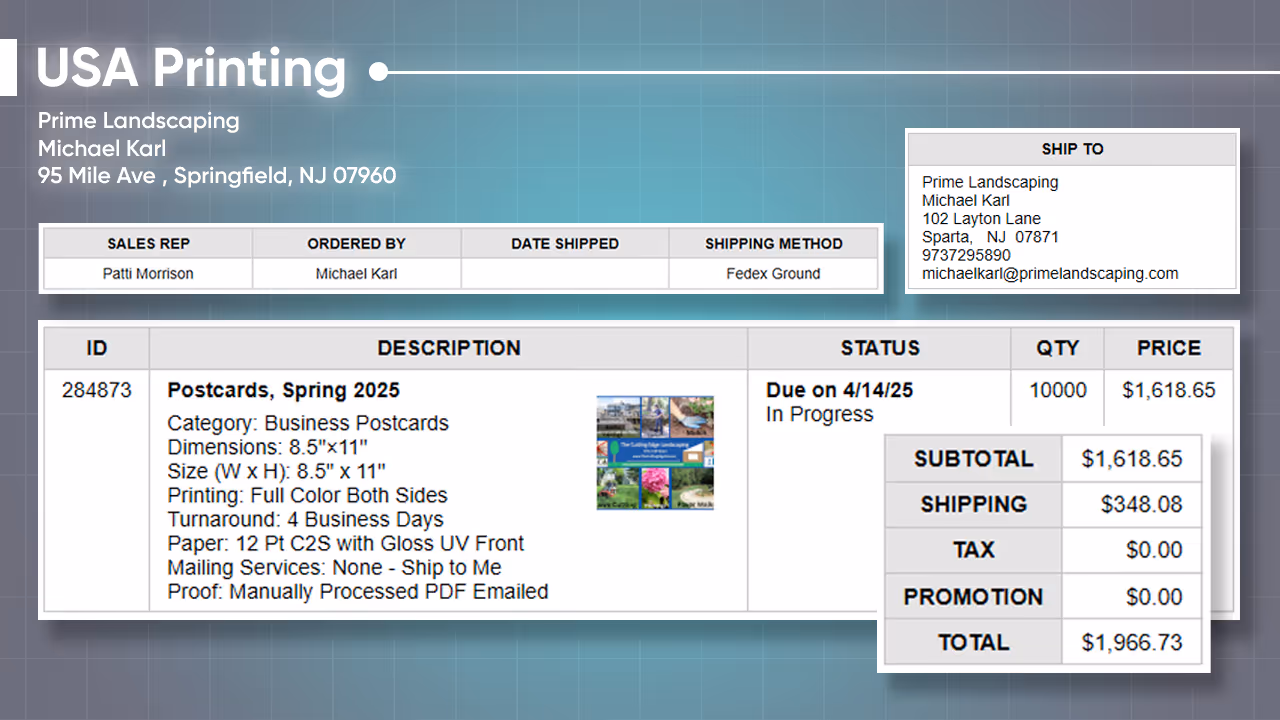
Task: Click the TOTAL amount $1,966.73
Action: pos(1132,642)
